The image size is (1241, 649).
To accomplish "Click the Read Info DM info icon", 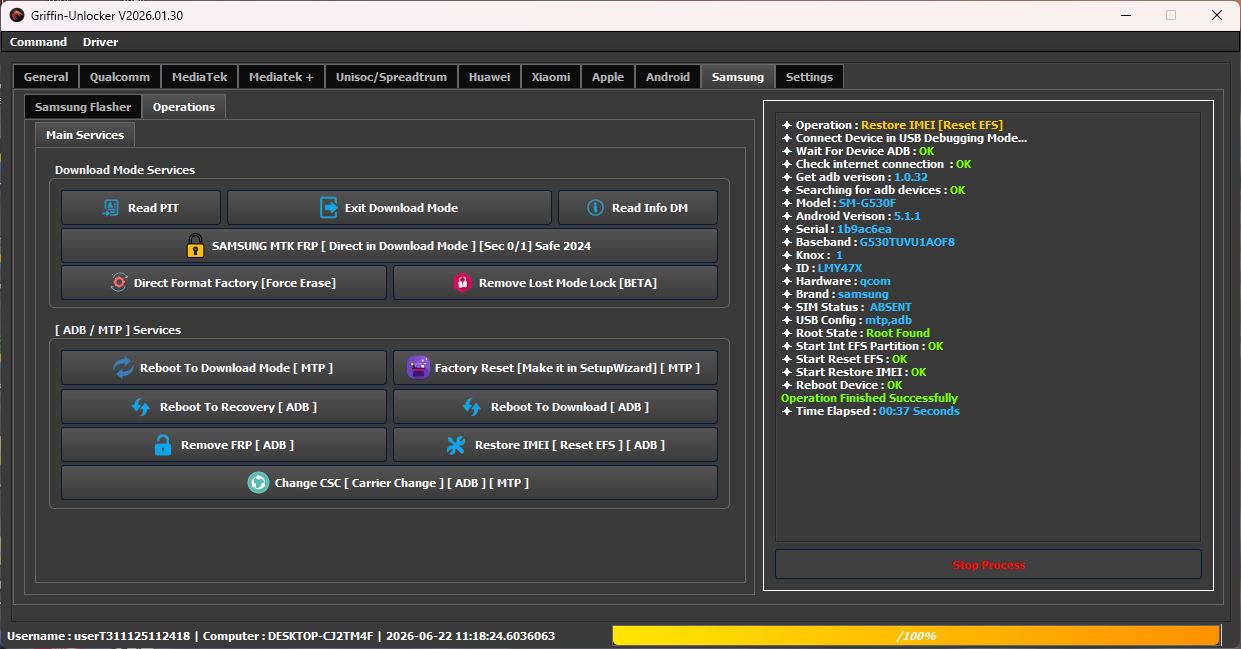I will click(x=595, y=207).
